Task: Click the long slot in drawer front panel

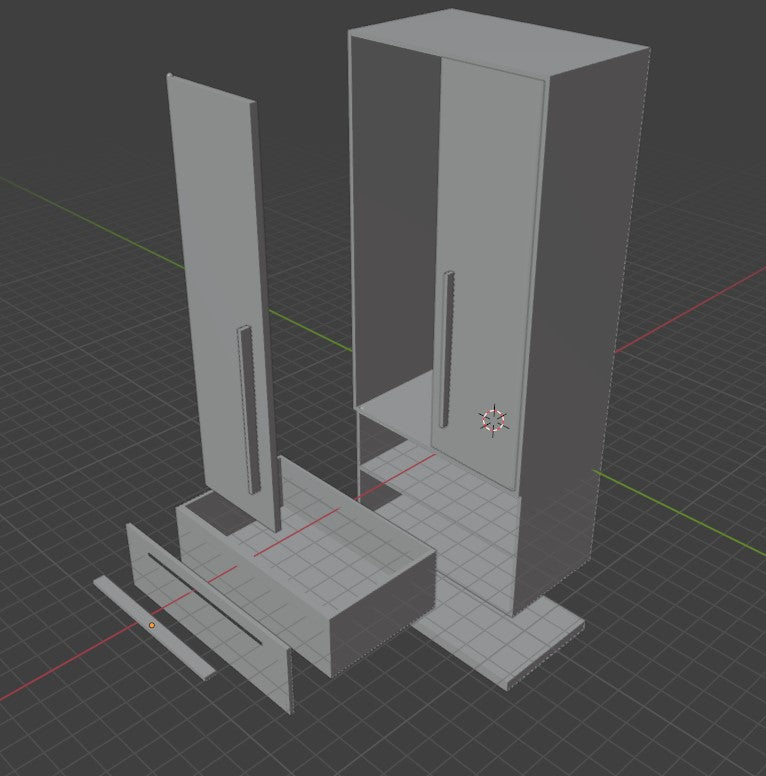Action: point(204,599)
